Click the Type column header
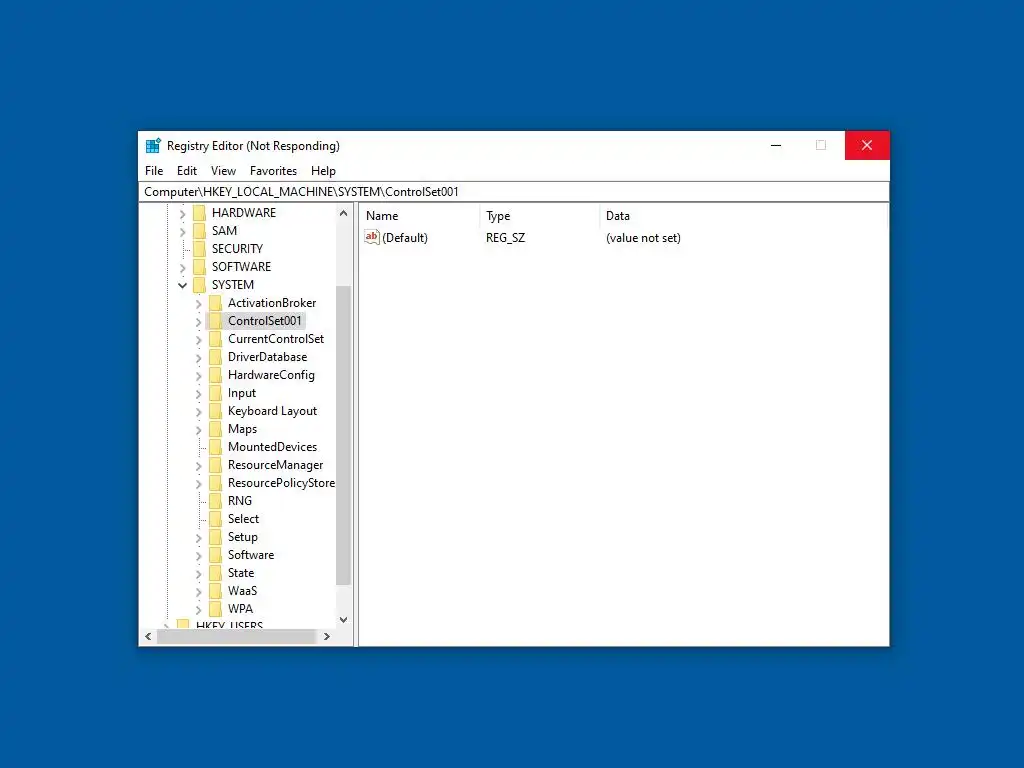The image size is (1024, 768). (539, 216)
